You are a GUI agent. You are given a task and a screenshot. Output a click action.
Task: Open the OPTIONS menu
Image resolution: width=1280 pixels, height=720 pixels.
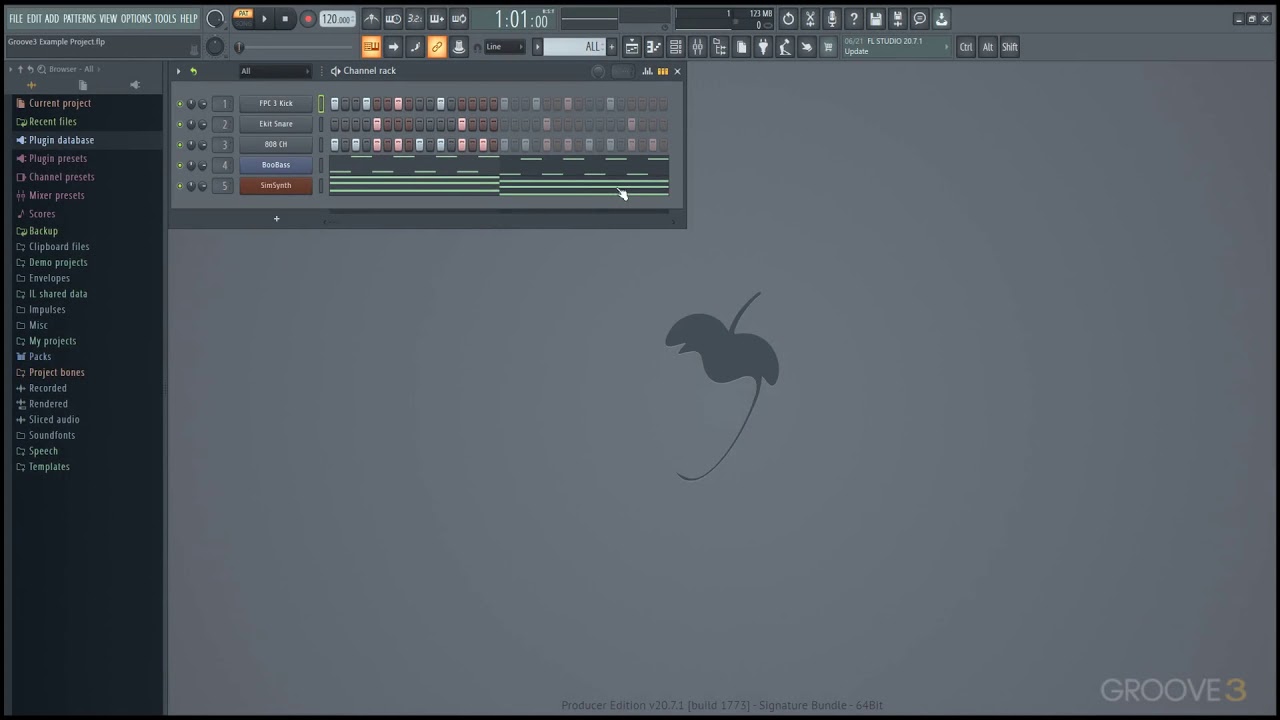(136, 19)
